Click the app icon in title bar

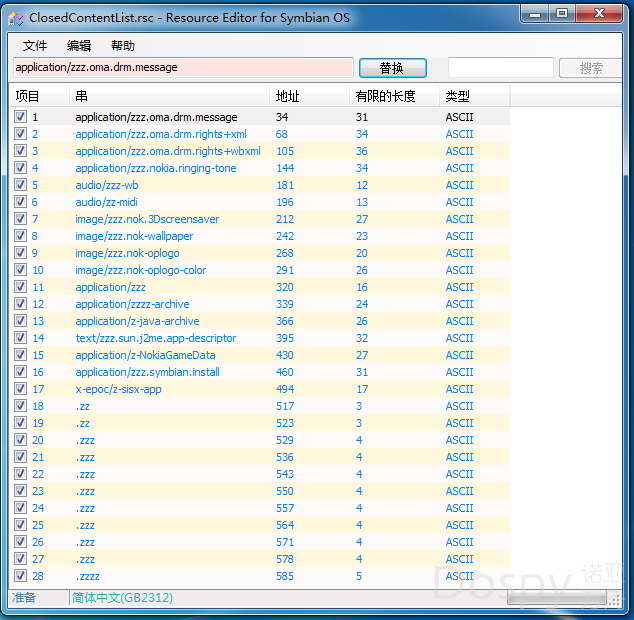click(15, 18)
